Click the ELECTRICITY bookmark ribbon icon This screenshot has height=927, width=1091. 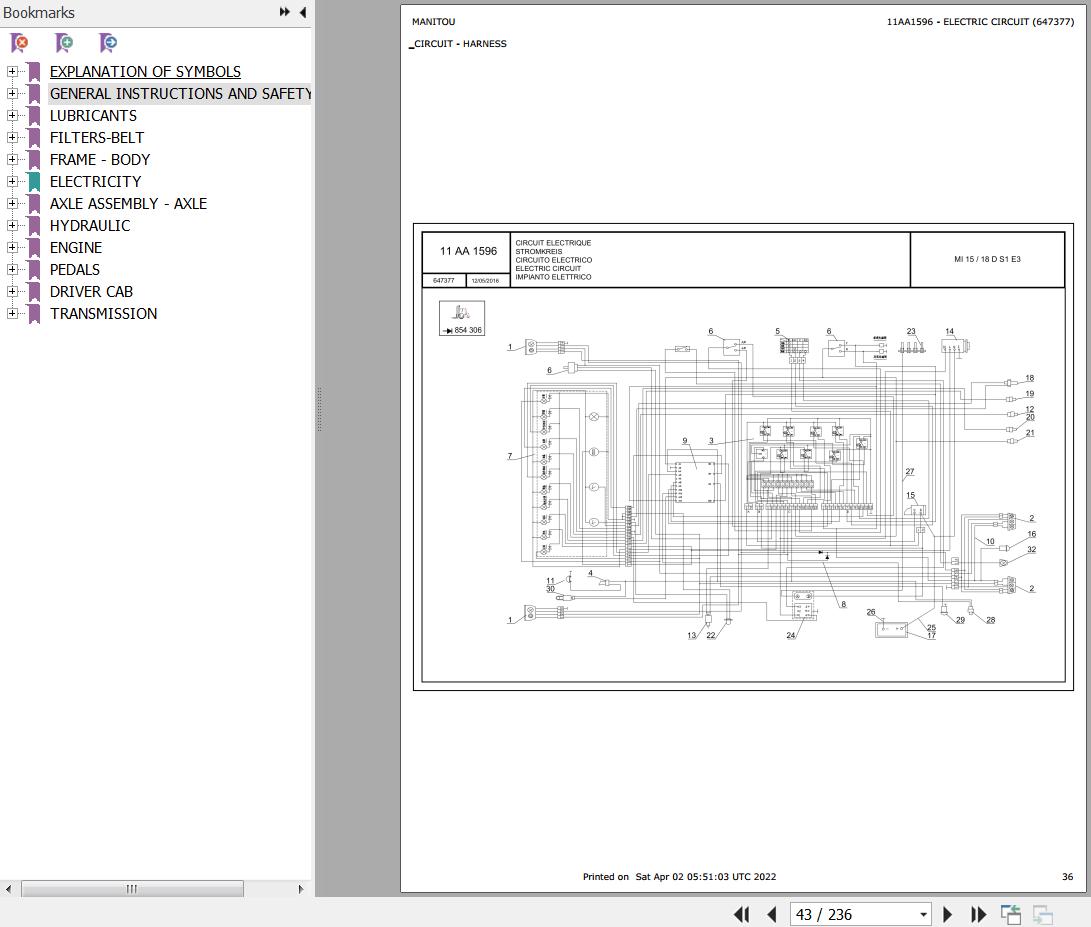coord(34,182)
